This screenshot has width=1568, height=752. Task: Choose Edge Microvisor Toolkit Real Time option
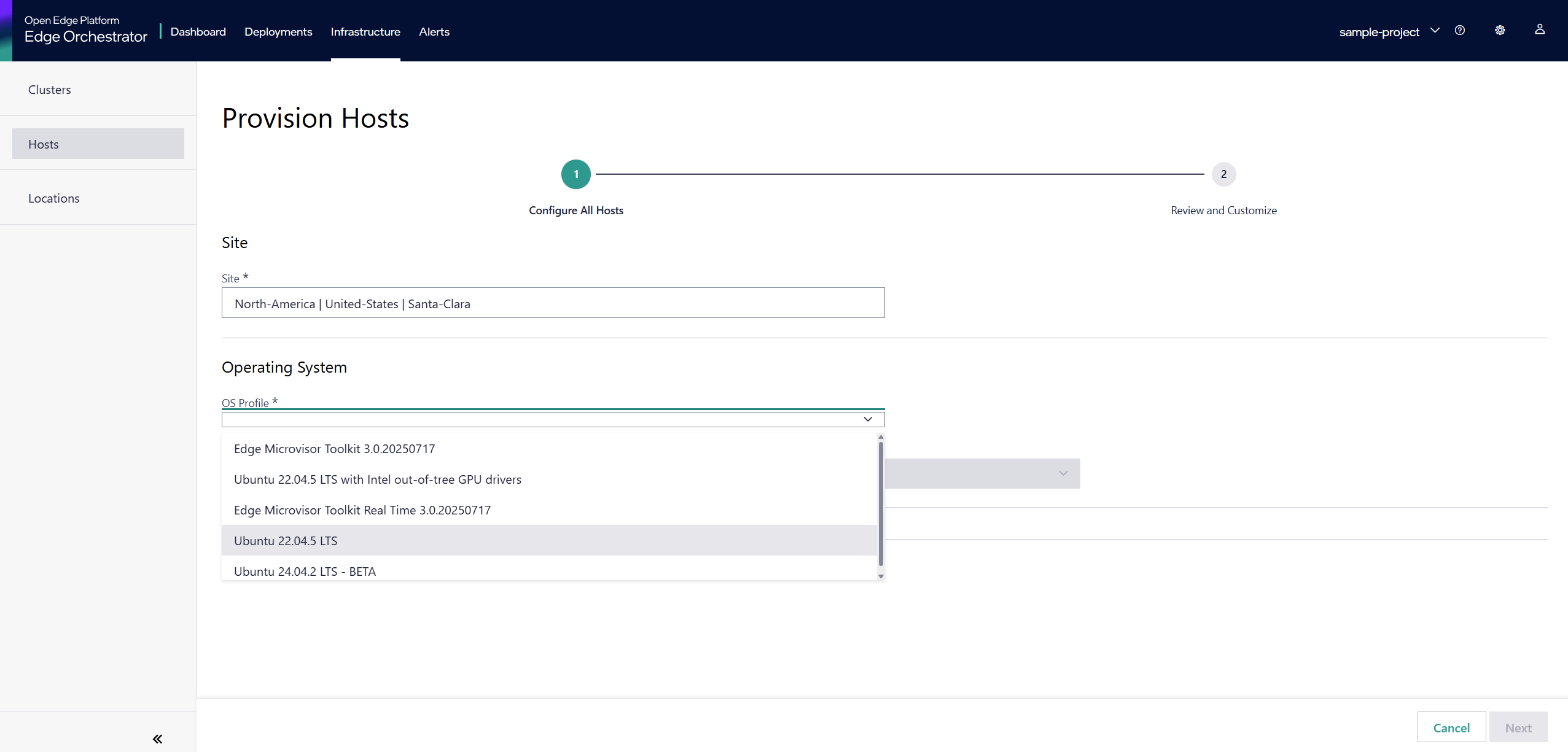(x=549, y=510)
